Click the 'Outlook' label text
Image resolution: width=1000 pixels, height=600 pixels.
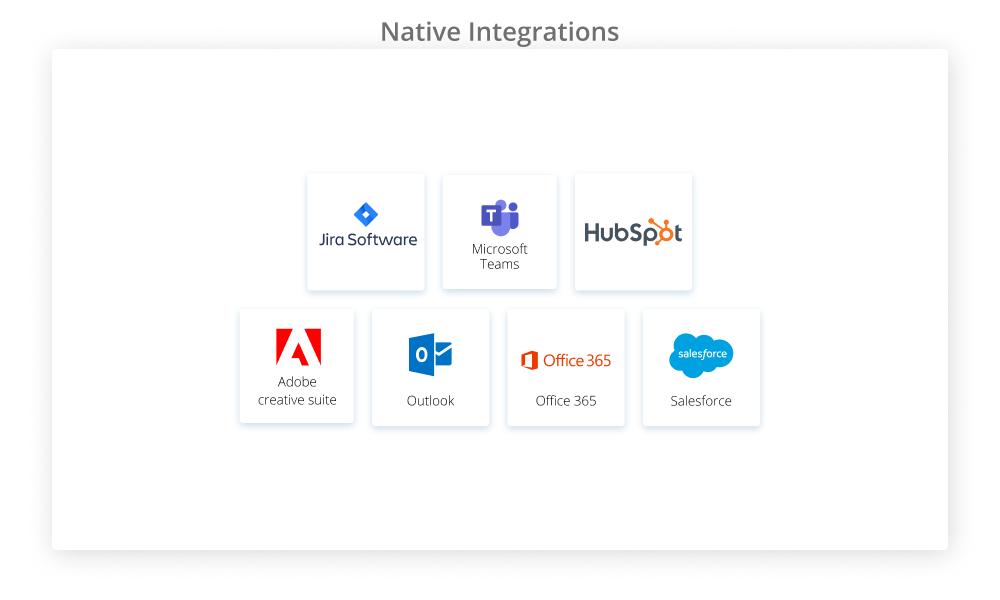pos(430,400)
